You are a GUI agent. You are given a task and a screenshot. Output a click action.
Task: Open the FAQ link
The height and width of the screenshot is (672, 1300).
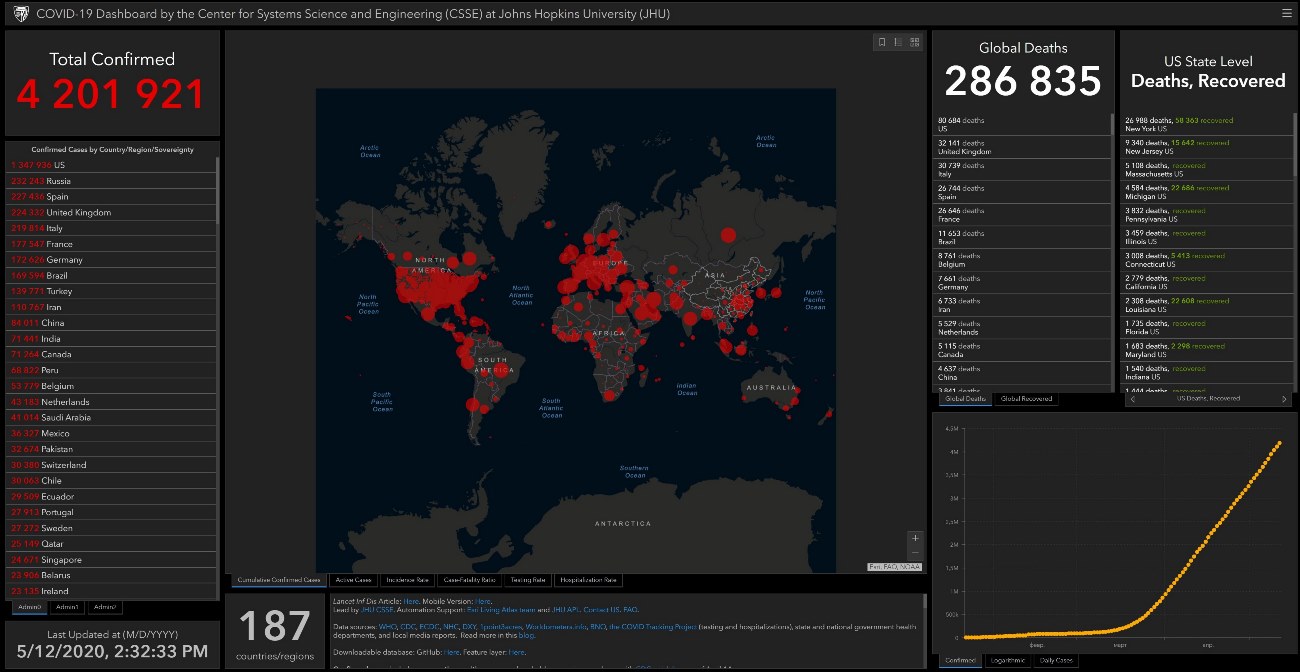631,610
